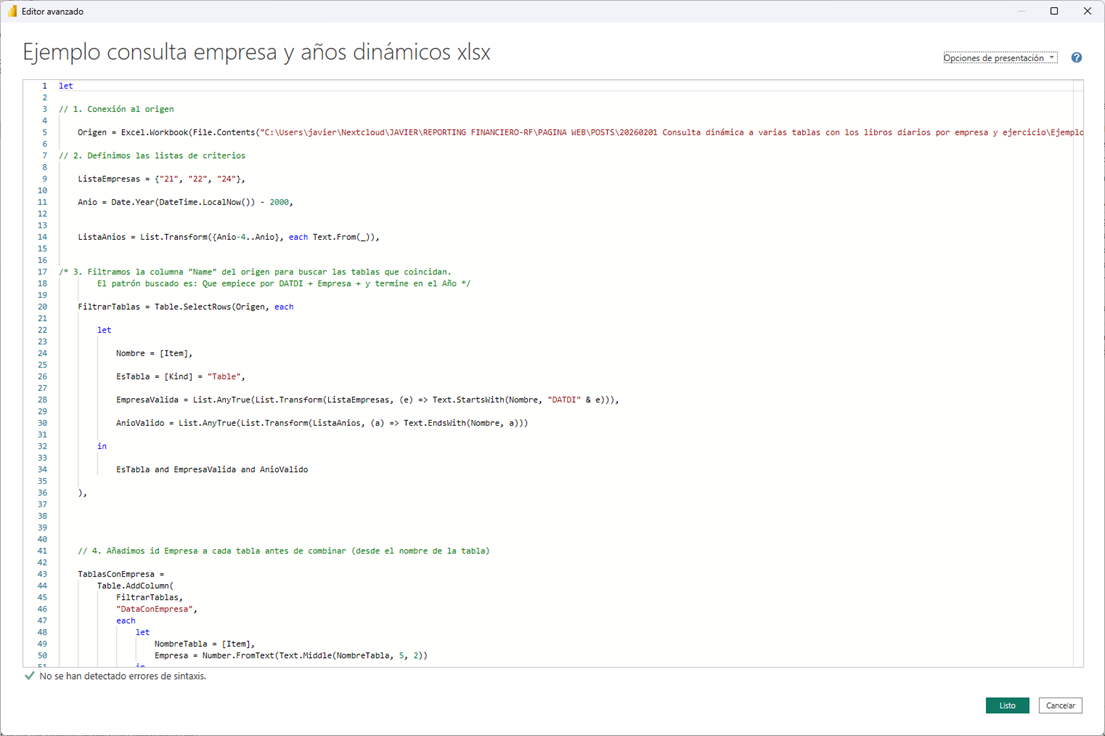Screen dimensions: 1105x736
Task: Minimize the Editor avanzado window
Action: tap(1020, 11)
